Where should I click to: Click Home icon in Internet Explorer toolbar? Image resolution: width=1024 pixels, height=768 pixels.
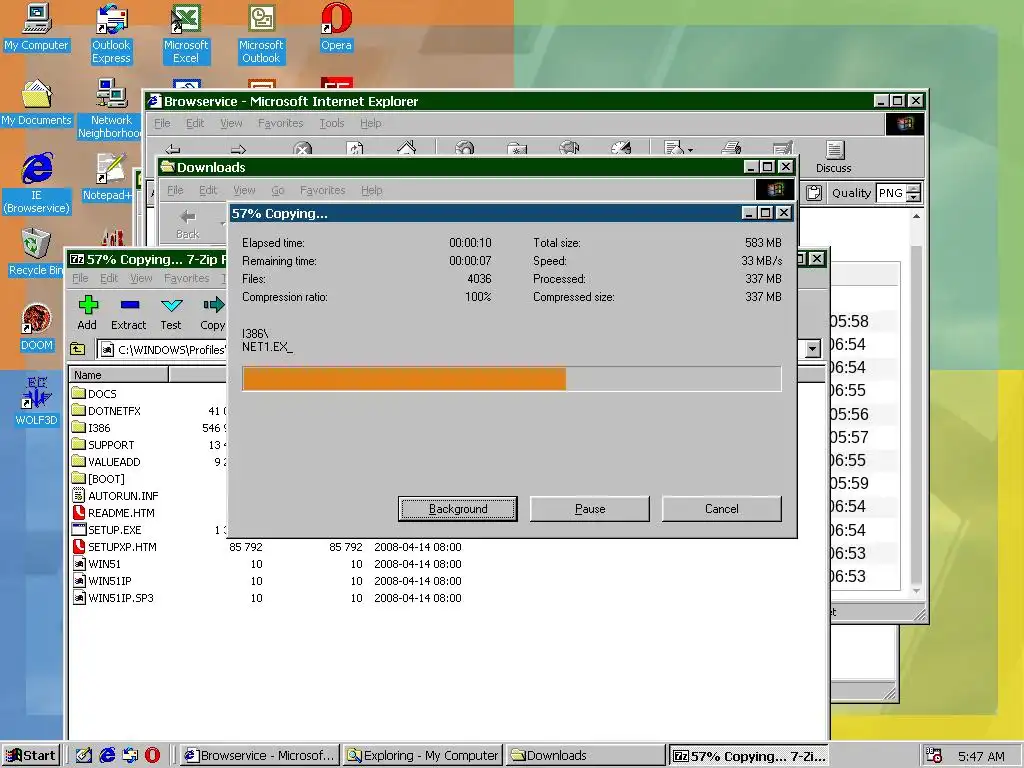(406, 148)
